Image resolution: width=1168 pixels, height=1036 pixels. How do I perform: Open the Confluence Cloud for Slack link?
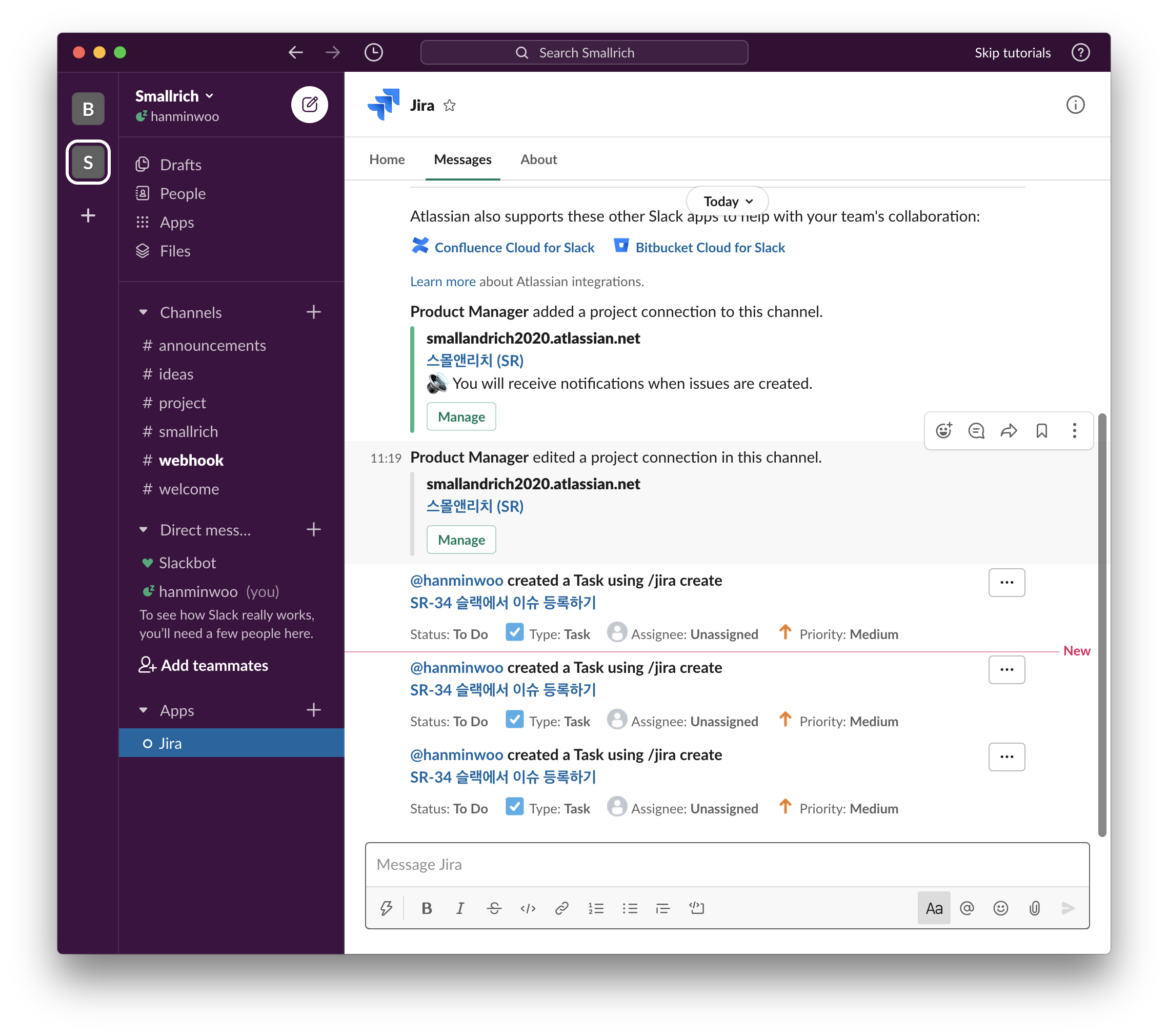tap(514, 247)
